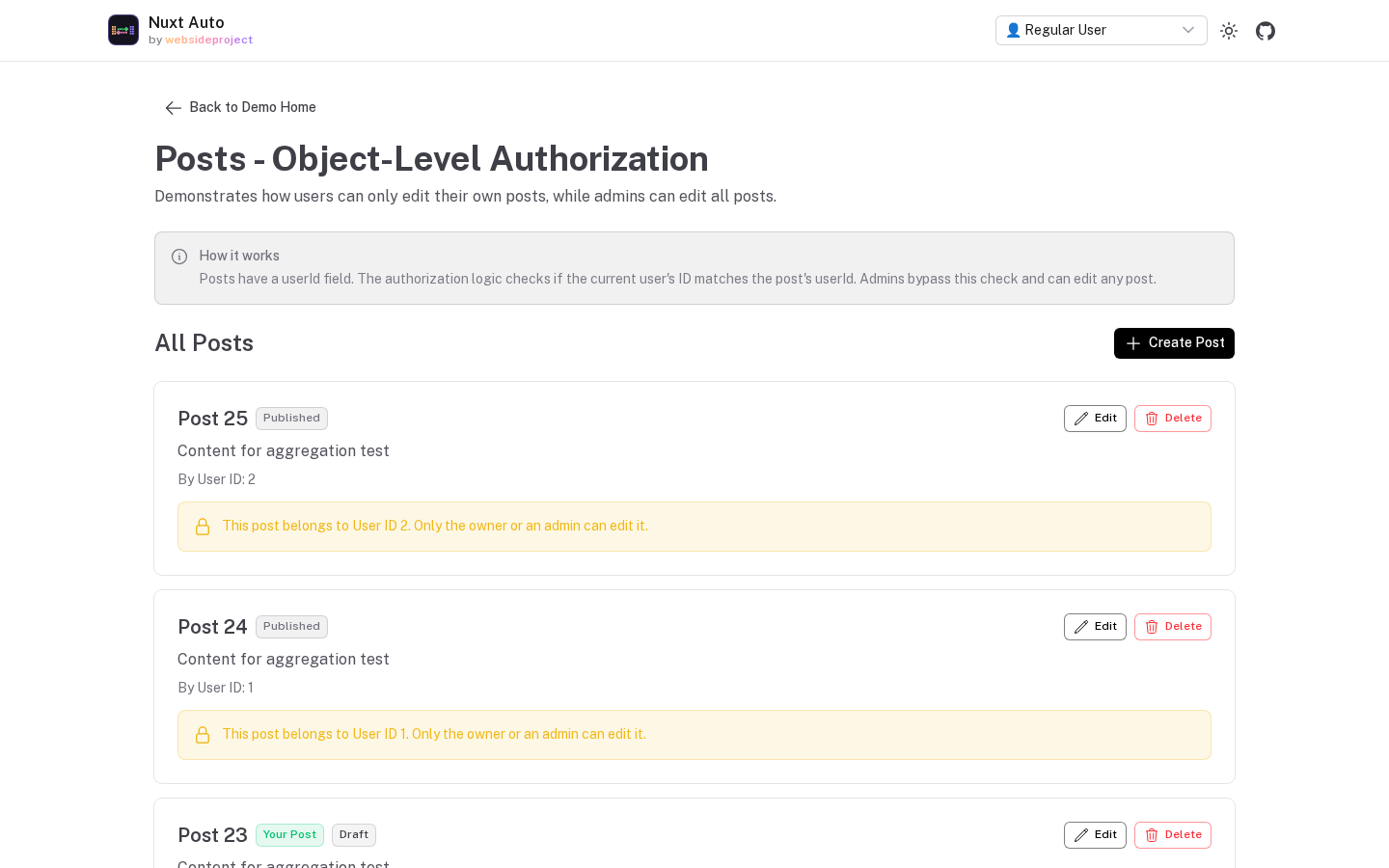1389x868 pixels.
Task: Select the Post 23 title
Action: pos(213,835)
